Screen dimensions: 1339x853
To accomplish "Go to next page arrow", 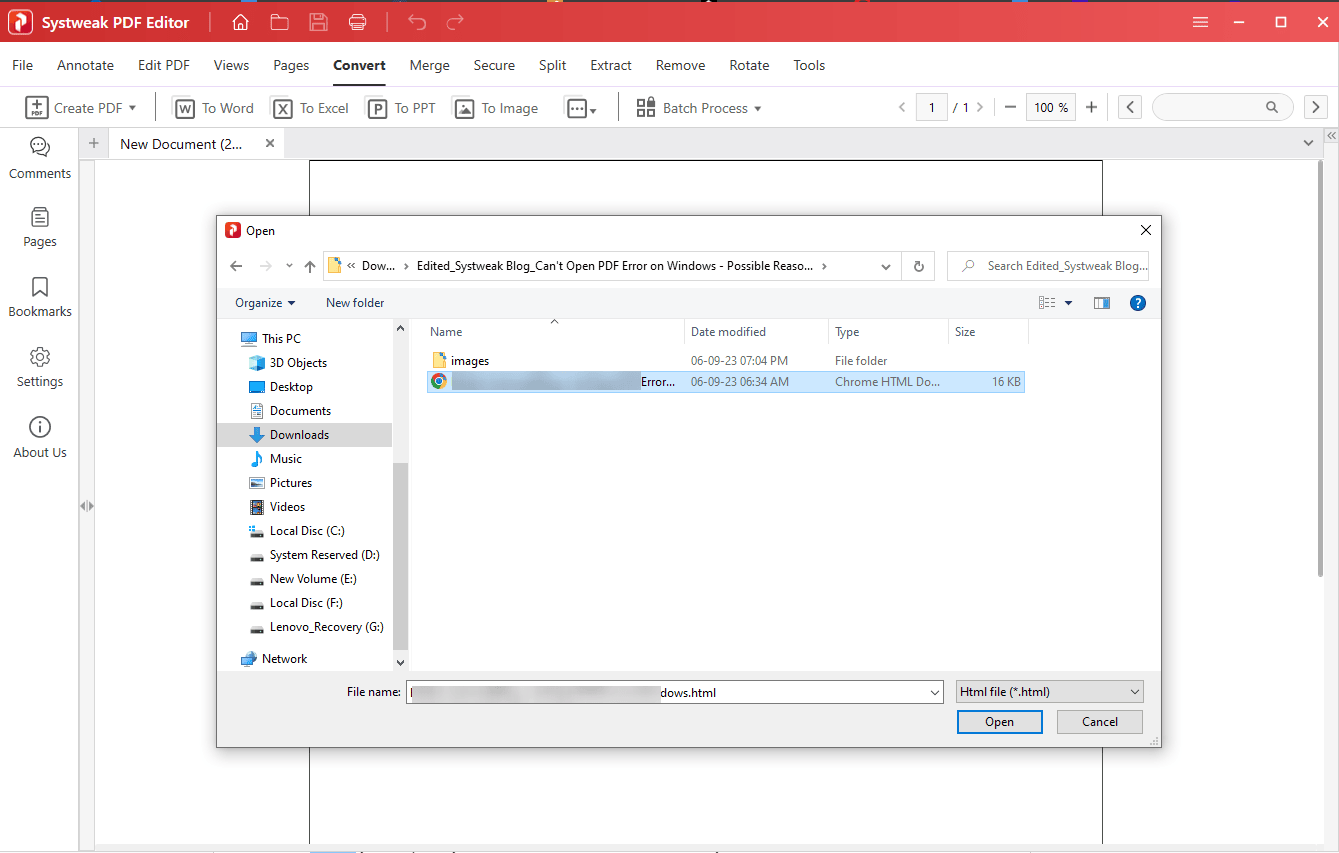I will click(979, 107).
